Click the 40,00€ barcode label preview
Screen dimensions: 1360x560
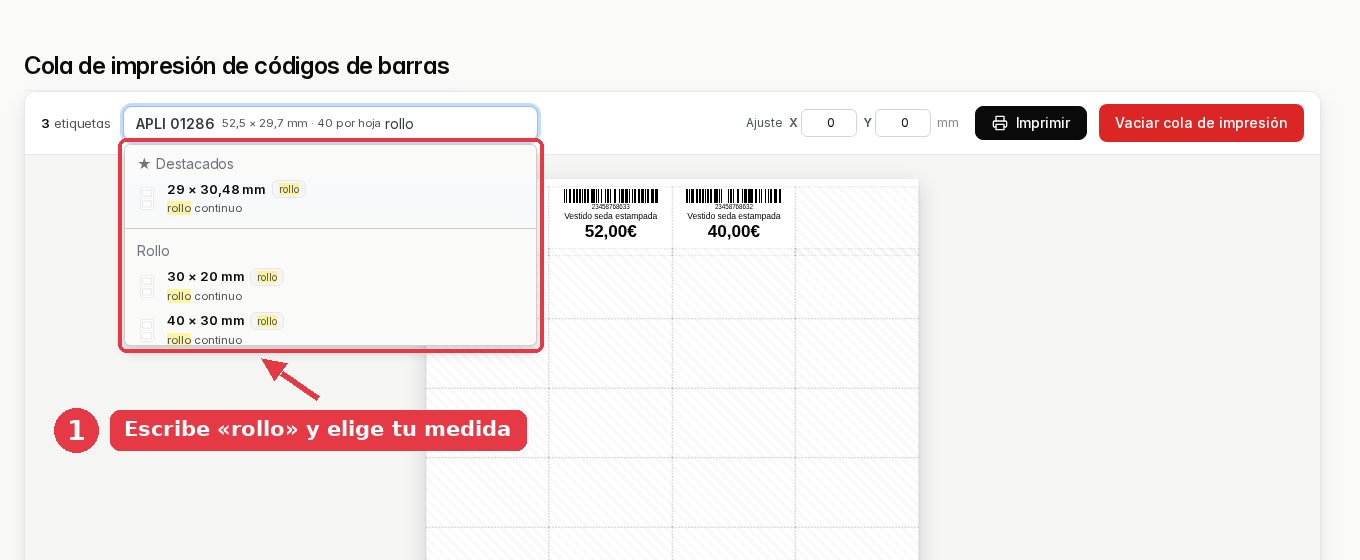tap(734, 215)
